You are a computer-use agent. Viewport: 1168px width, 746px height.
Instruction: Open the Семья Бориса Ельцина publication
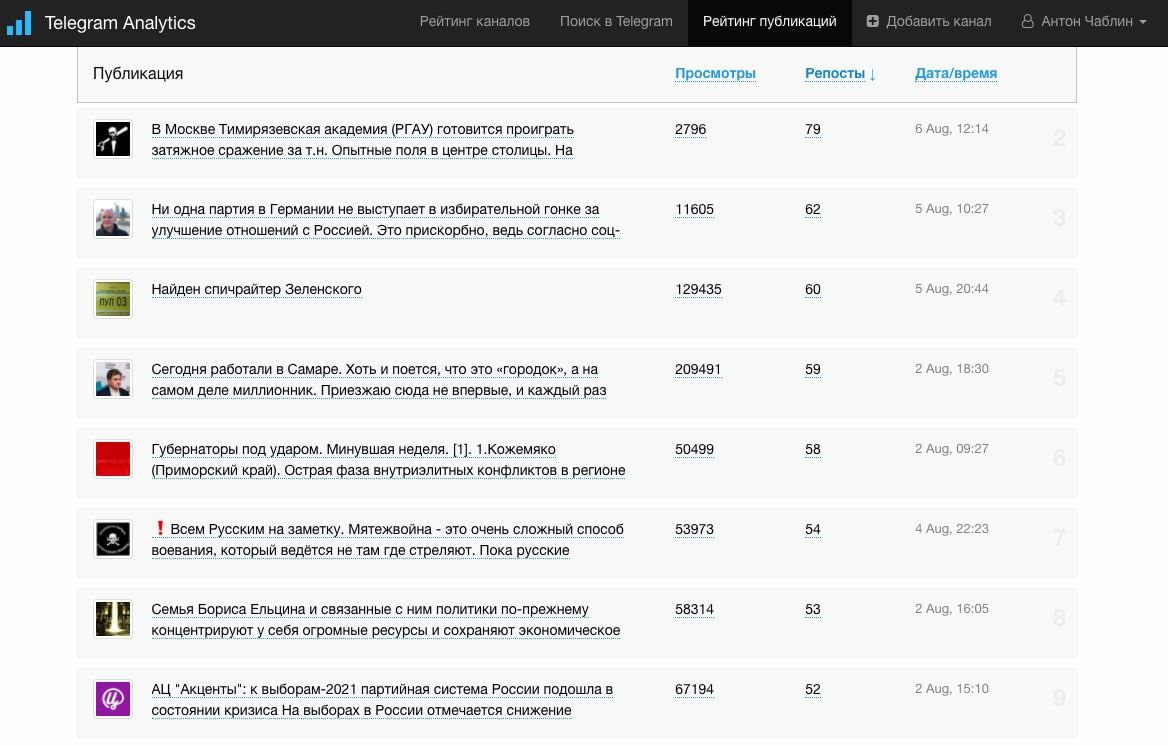tap(385, 619)
